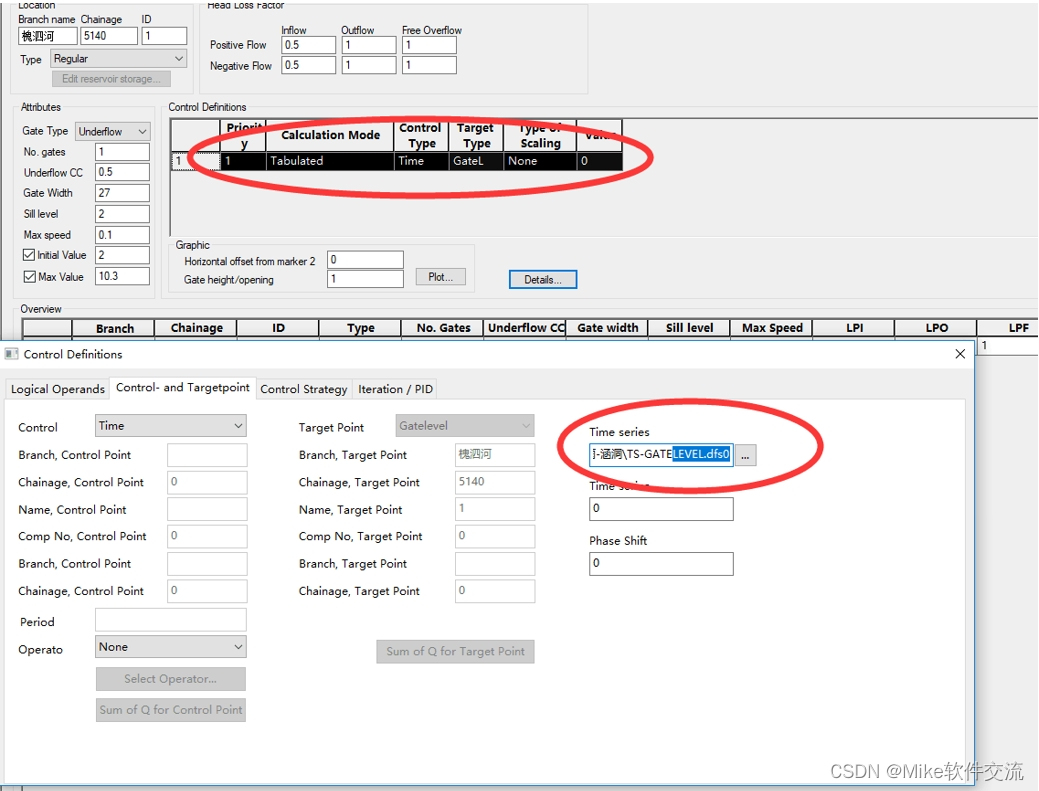Switch to Control- and Targetpoint tab
The width and height of the screenshot is (1039, 791).
(x=182, y=388)
